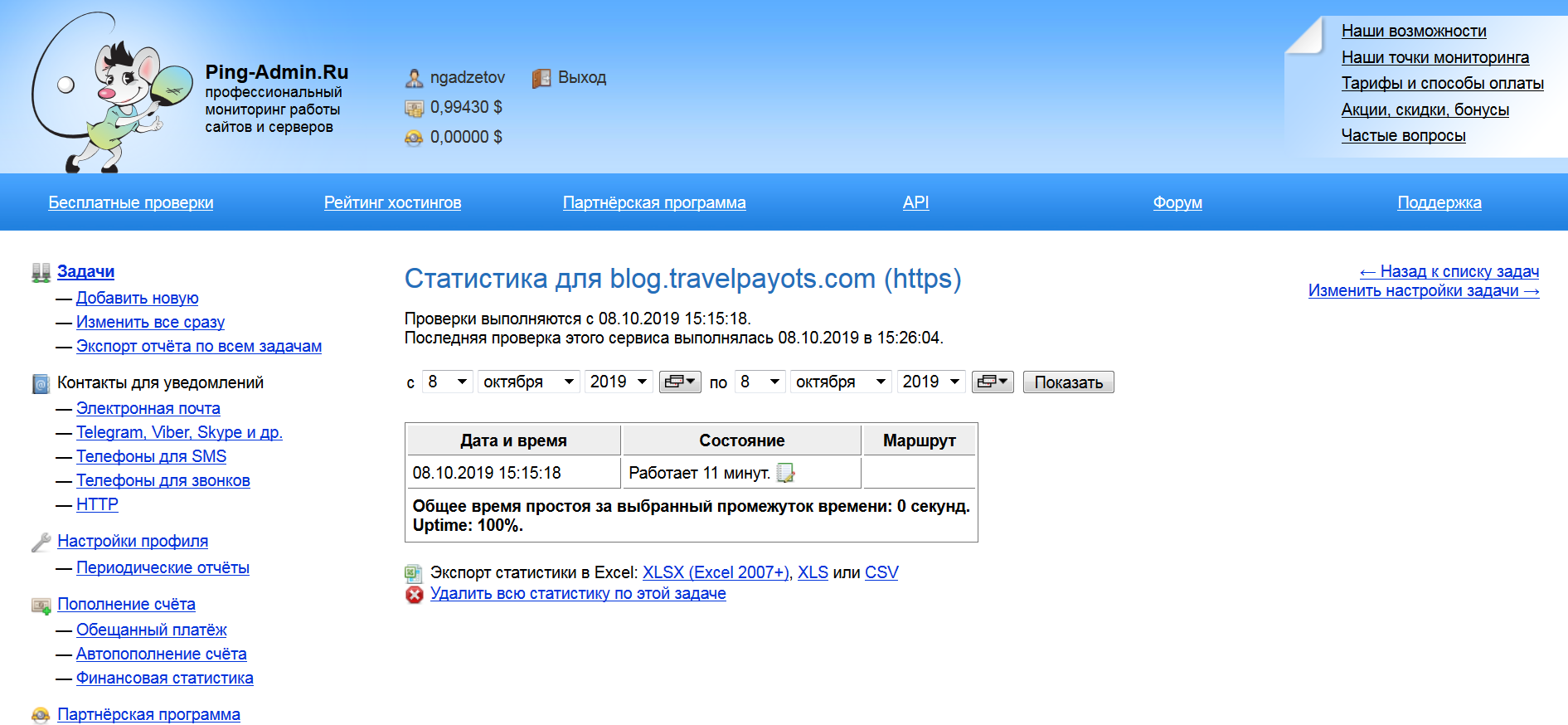Screen dimensions: 1568x725
Task: Open the end month dropdown showing октября
Action: [x=841, y=382]
